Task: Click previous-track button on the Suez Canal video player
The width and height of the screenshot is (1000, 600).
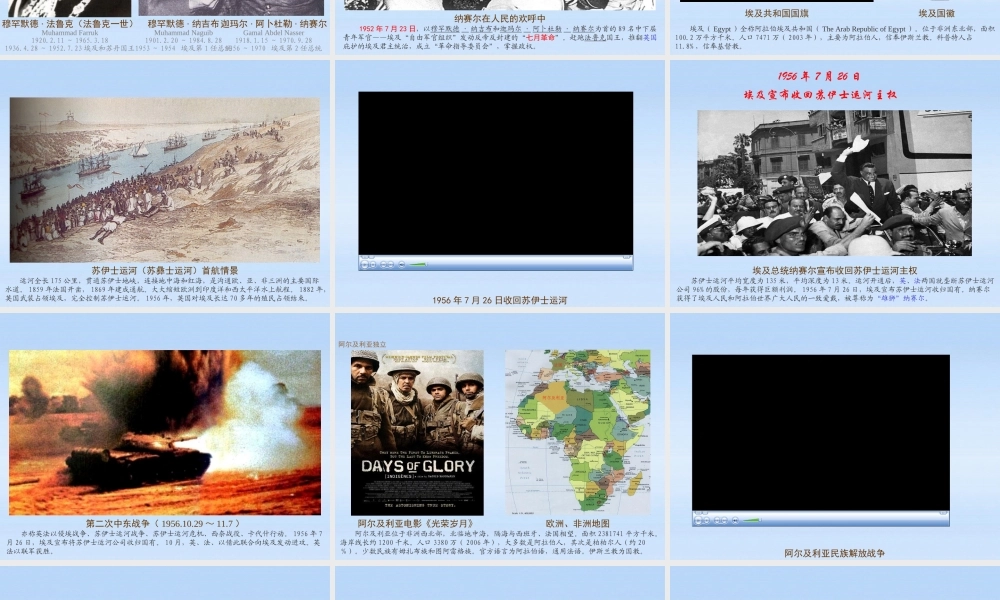Action: (x=383, y=265)
